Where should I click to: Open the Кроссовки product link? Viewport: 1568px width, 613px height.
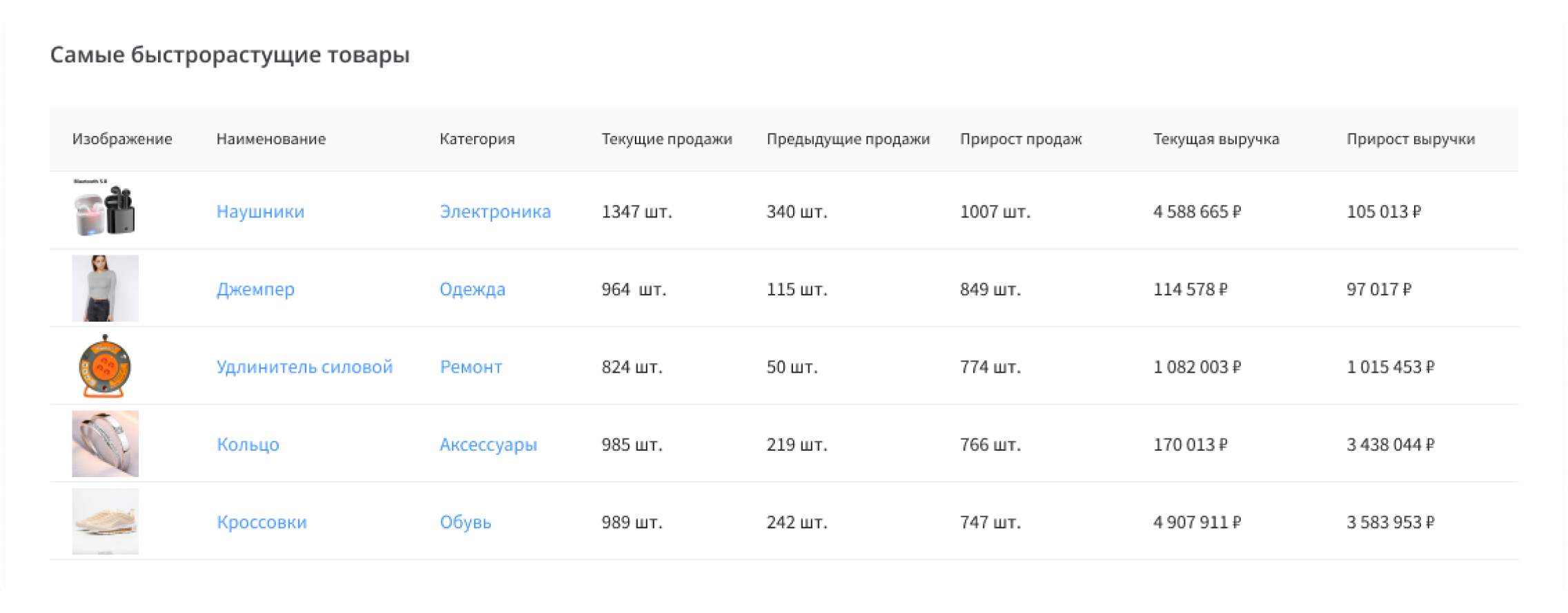(262, 522)
